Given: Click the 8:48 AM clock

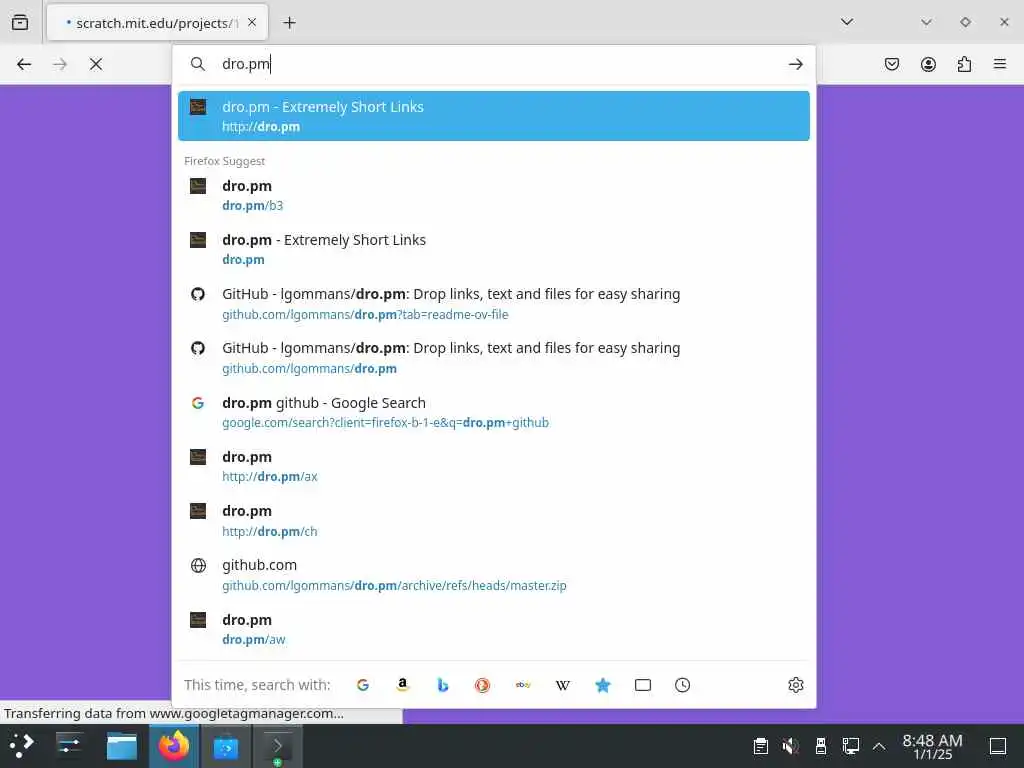Looking at the screenshot, I should 933,746.
